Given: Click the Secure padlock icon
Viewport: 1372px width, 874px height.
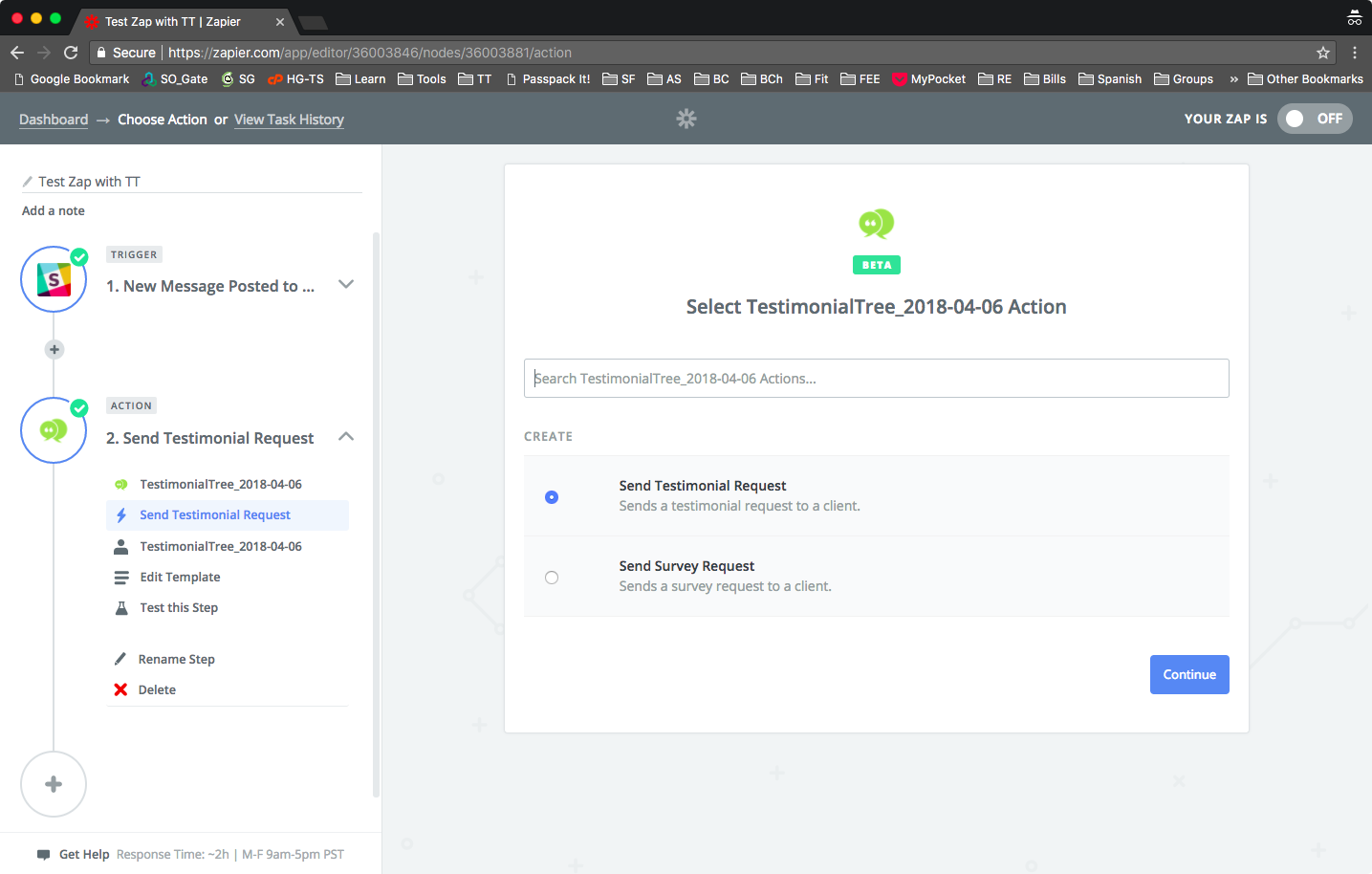Looking at the screenshot, I should [101, 53].
